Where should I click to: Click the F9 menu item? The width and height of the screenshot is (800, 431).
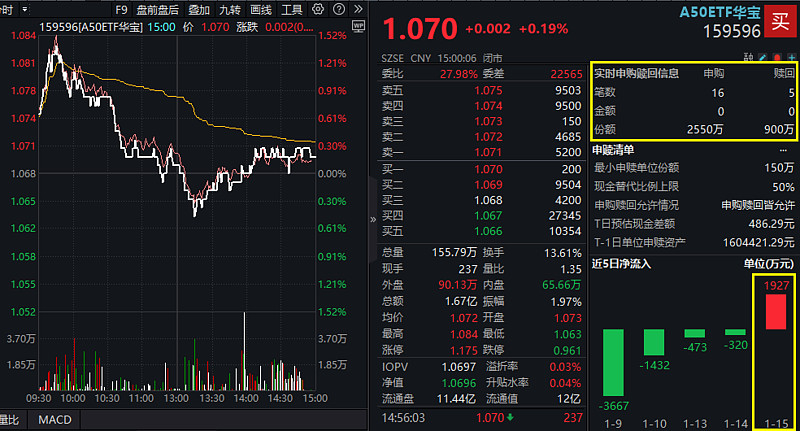click(x=119, y=9)
